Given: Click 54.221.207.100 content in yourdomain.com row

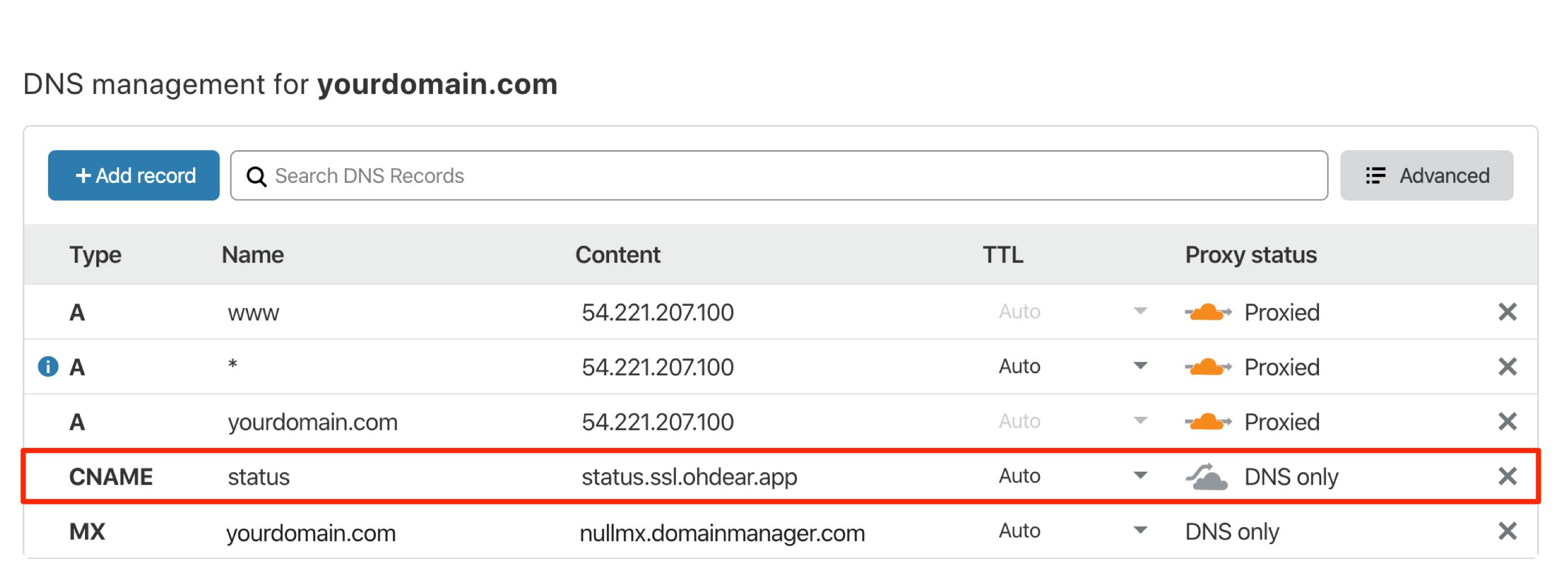Looking at the screenshot, I should tap(657, 422).
